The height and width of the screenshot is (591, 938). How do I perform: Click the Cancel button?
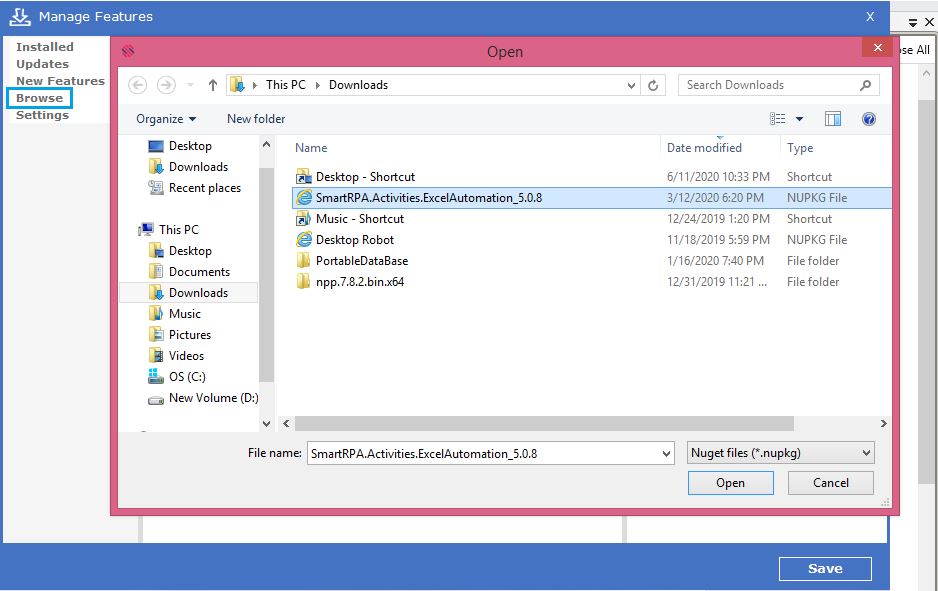(x=830, y=483)
